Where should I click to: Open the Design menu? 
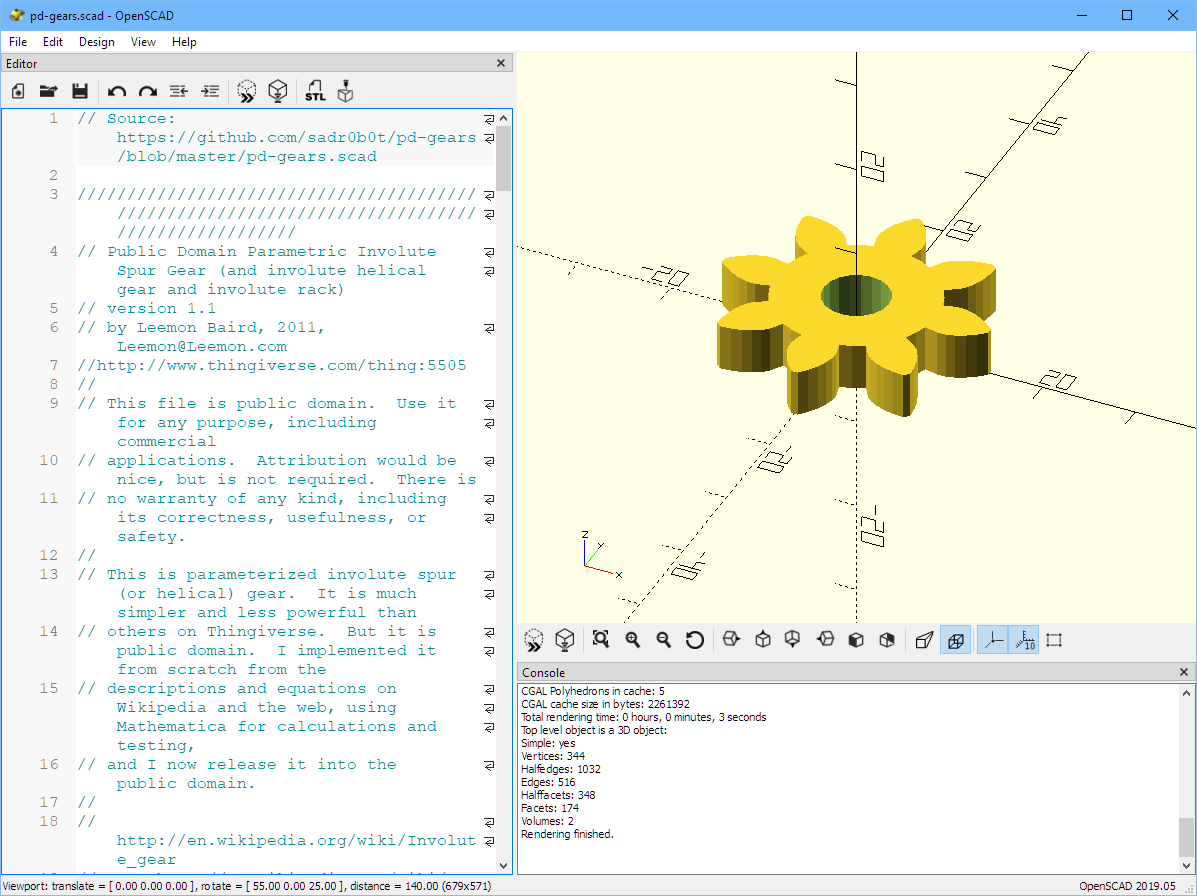point(96,42)
